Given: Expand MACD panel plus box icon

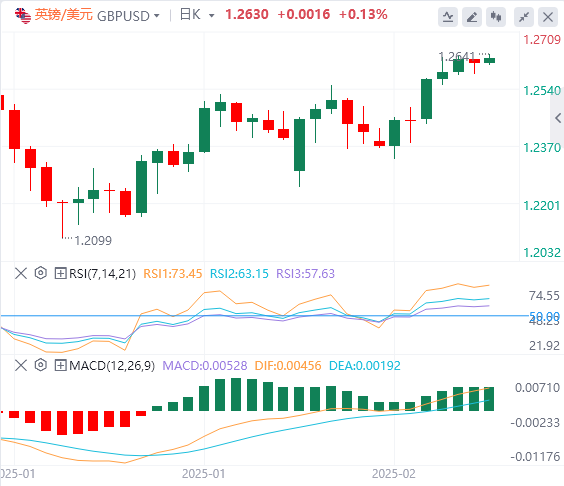Looking at the screenshot, I should [x=60, y=365].
